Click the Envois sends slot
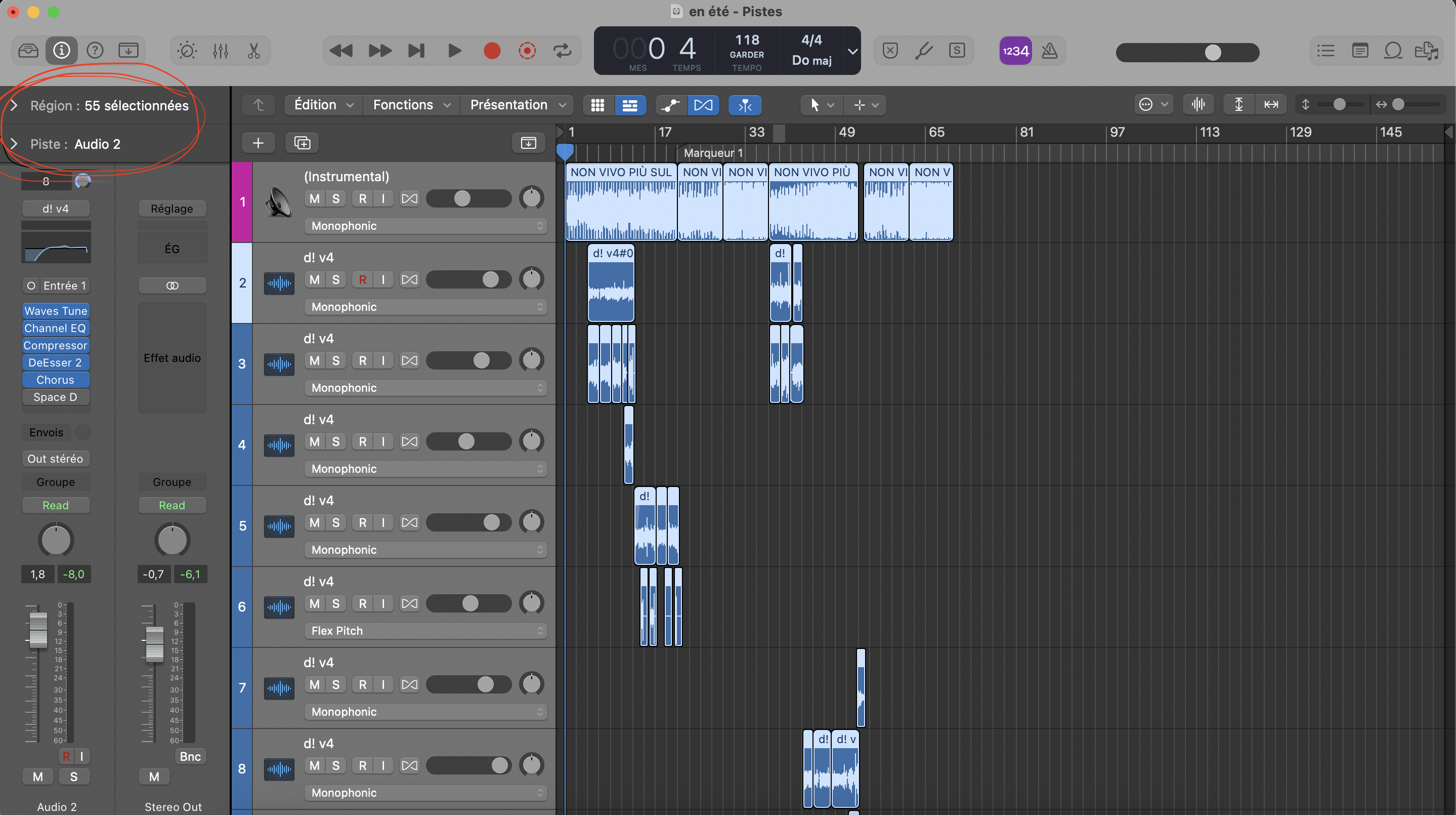The image size is (1456, 815). [x=47, y=432]
